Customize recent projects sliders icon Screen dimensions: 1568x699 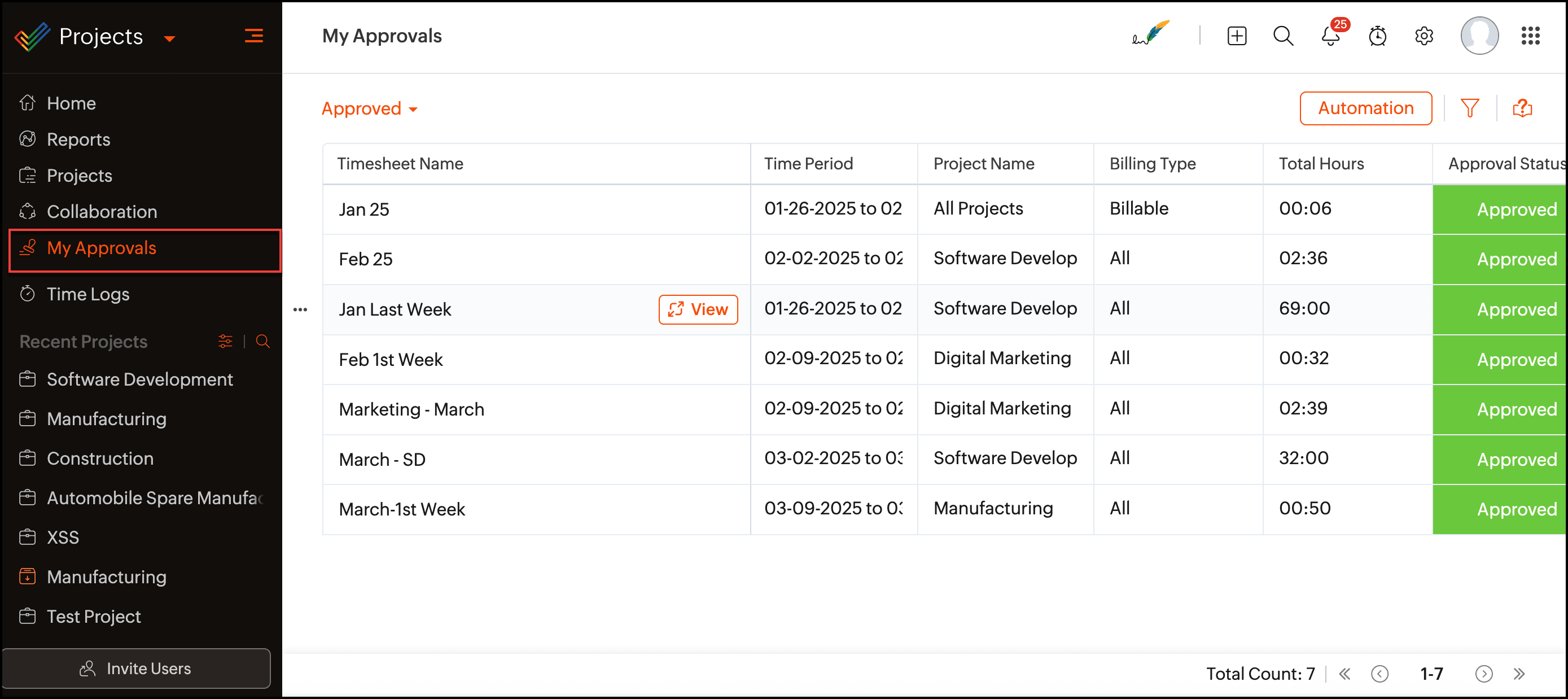[x=225, y=342]
